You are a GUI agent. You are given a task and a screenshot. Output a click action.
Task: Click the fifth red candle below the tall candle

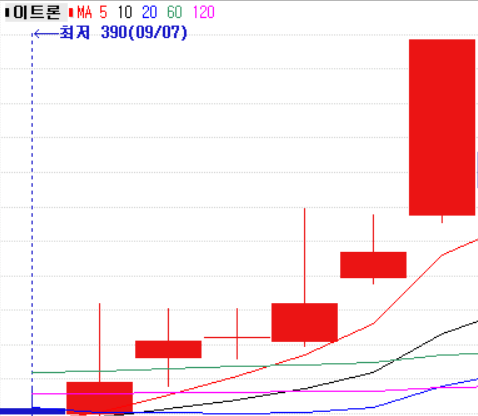point(373,265)
